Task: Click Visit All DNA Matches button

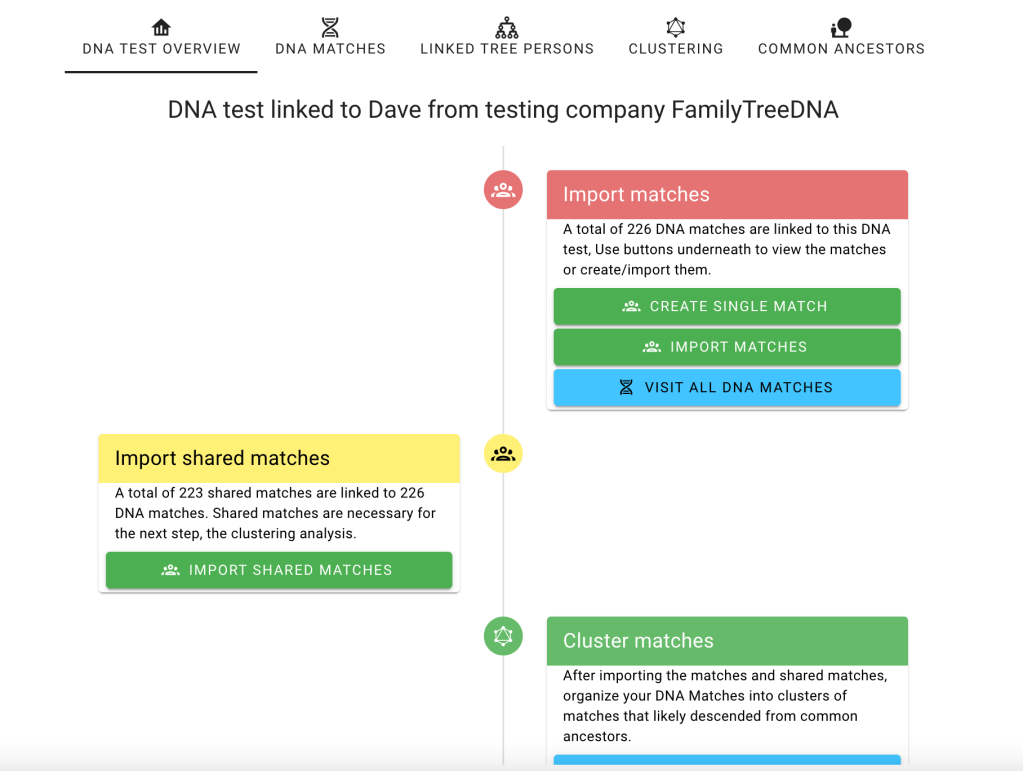Action: [727, 387]
